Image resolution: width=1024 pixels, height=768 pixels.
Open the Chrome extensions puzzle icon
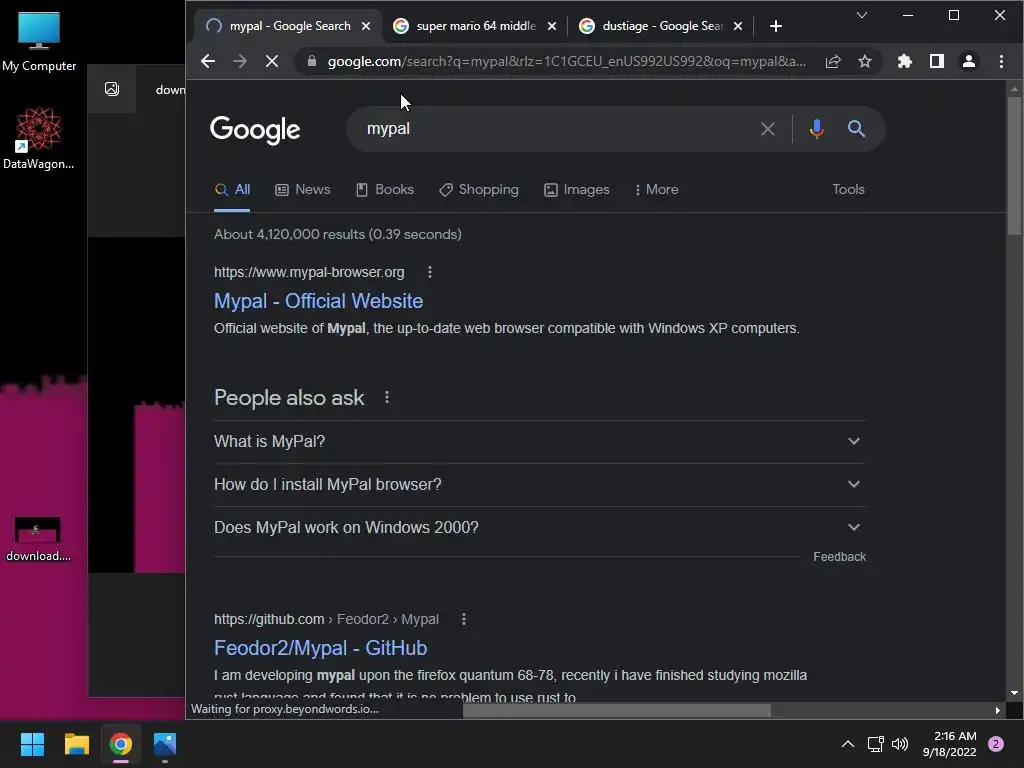[x=904, y=61]
